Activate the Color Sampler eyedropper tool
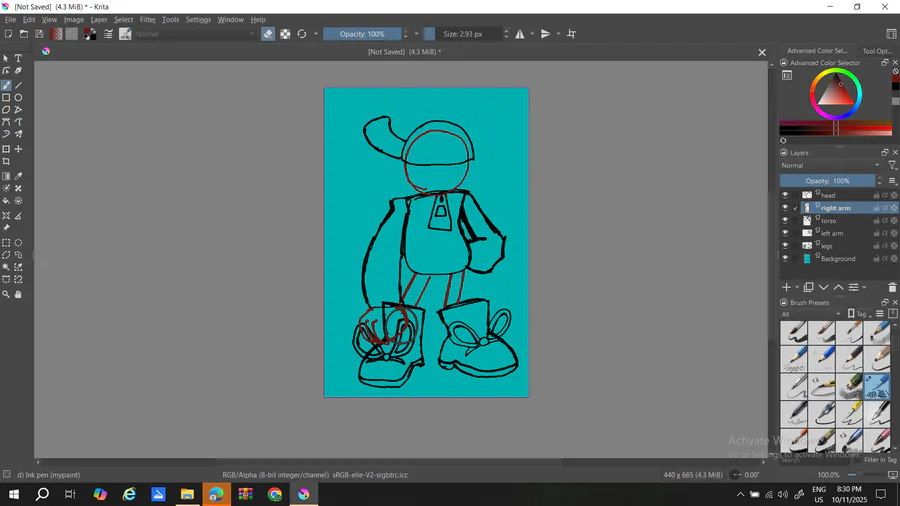The image size is (900, 506). tap(18, 176)
